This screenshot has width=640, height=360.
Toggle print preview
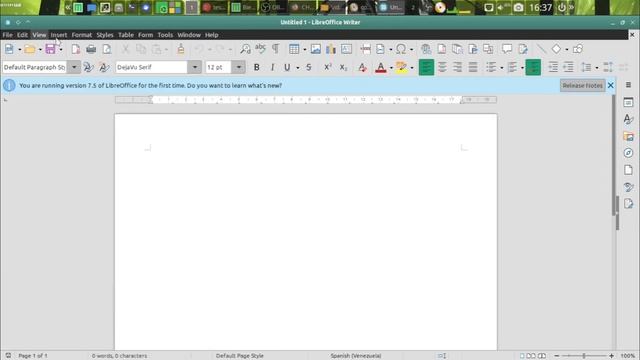coord(107,49)
